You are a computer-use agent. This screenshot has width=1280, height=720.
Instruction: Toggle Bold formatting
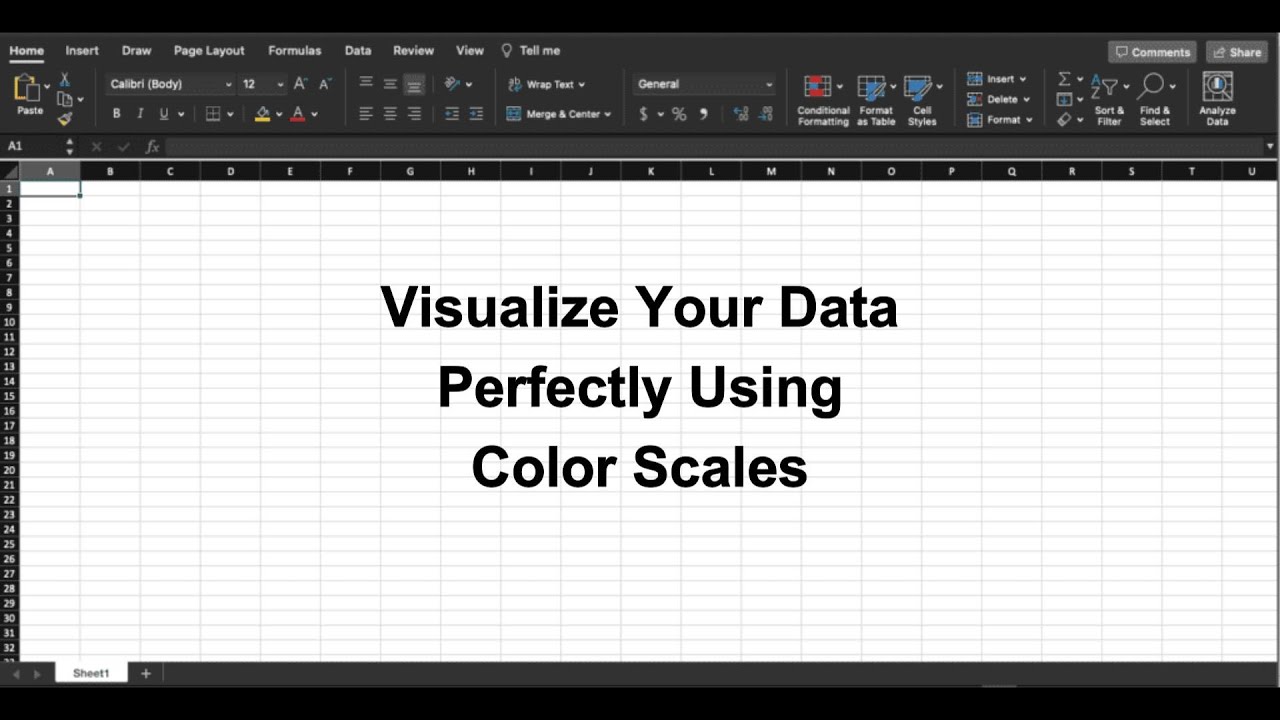[116, 114]
